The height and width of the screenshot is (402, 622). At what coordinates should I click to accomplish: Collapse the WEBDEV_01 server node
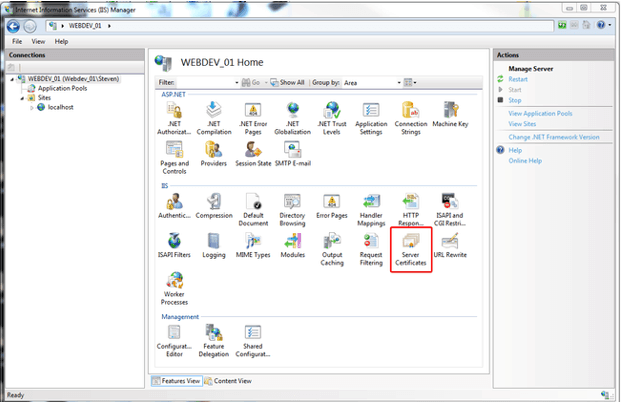(x=12, y=79)
